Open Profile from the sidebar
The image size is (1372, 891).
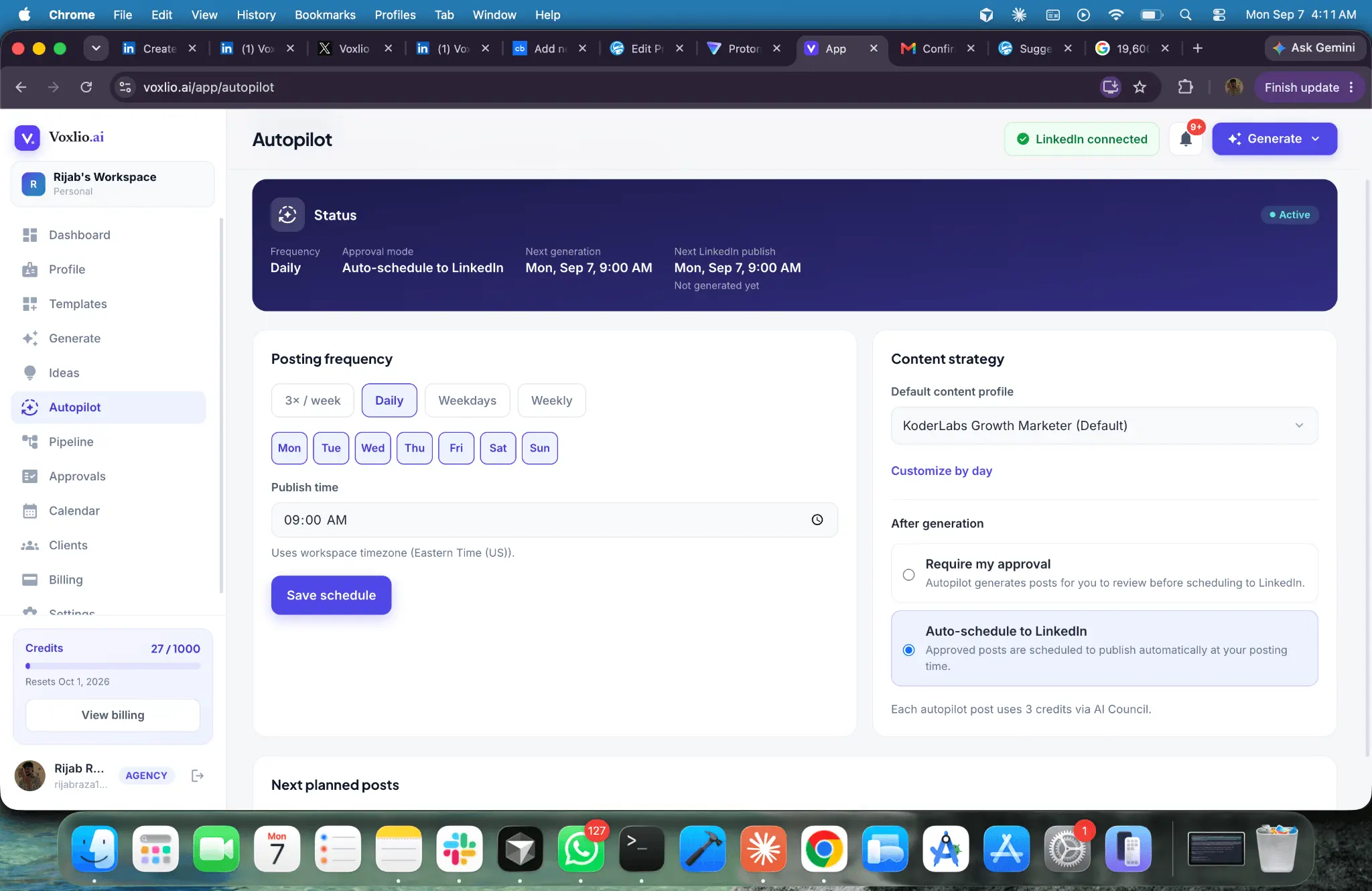pyautogui.click(x=109, y=269)
